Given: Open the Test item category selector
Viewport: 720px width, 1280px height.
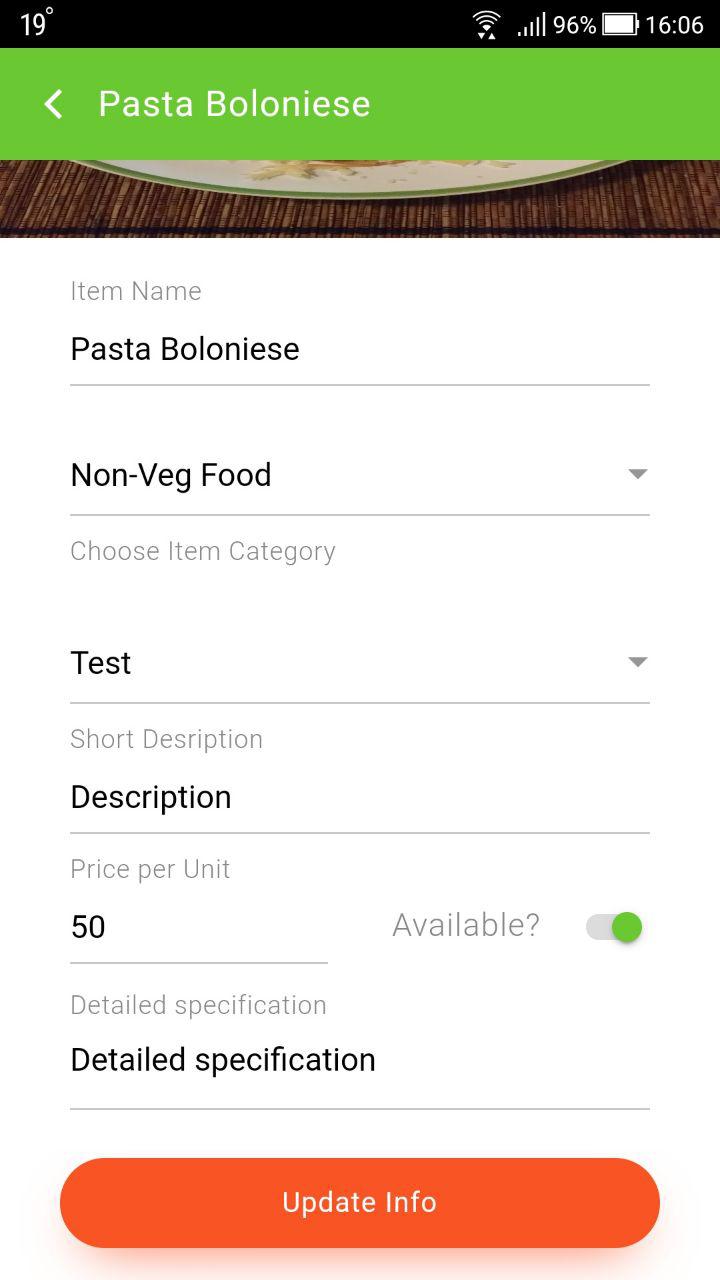Looking at the screenshot, I should [360, 663].
